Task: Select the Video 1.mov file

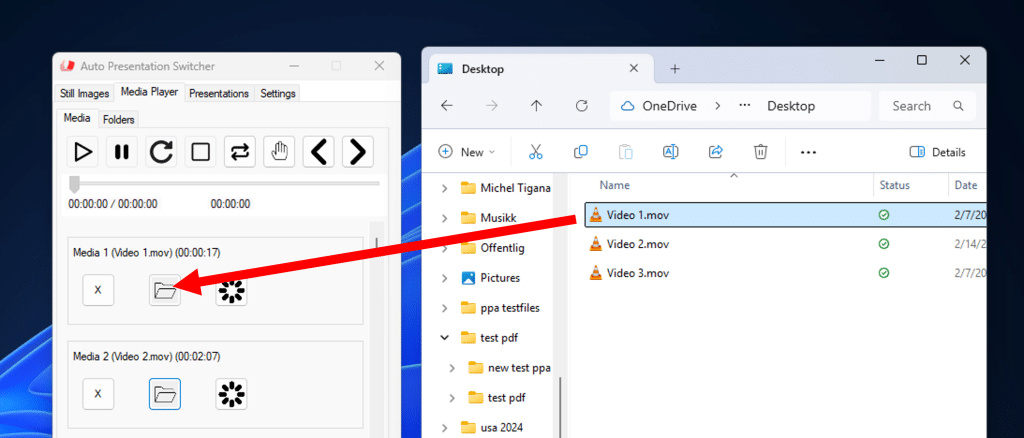Action: pos(784,215)
